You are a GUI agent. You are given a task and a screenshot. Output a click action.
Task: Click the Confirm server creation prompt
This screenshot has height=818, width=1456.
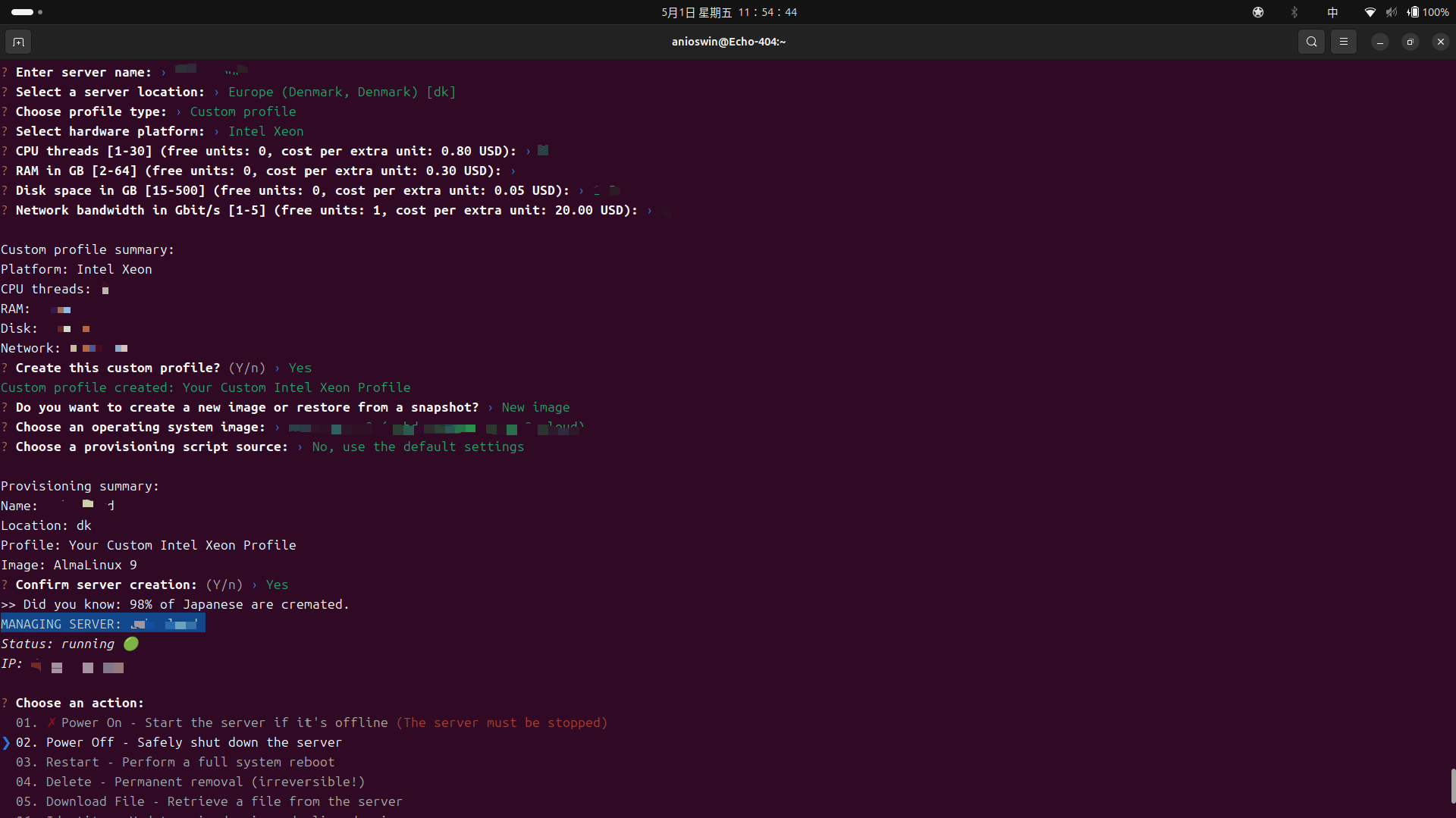106,585
